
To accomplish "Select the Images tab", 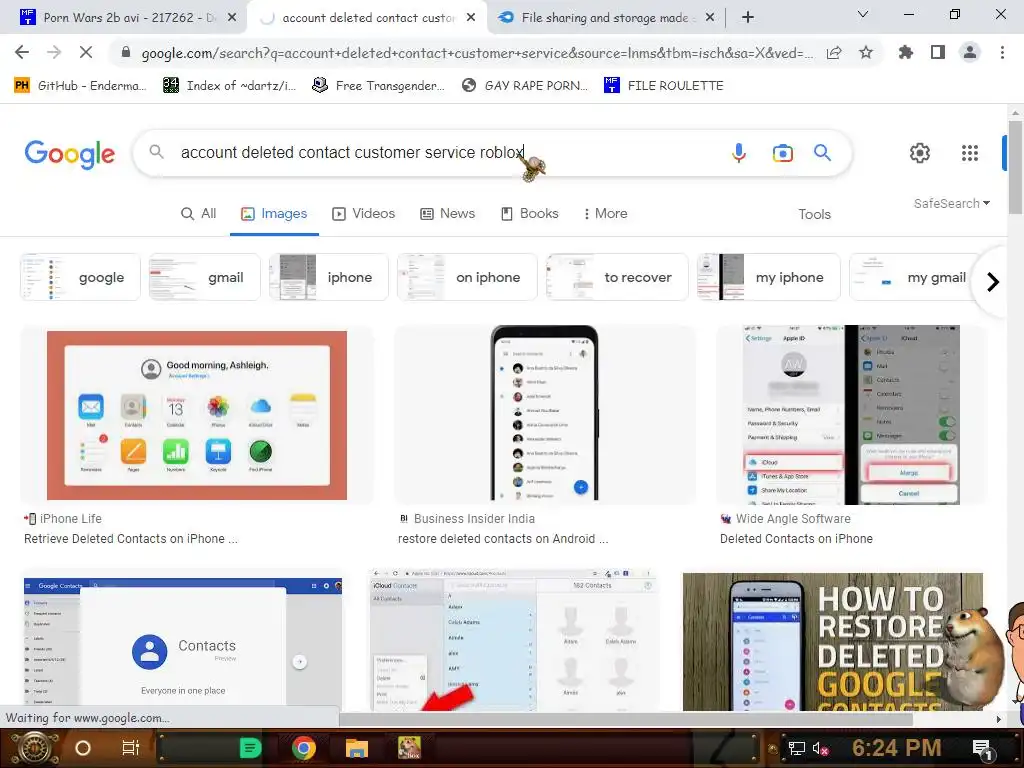I will tap(274, 214).
